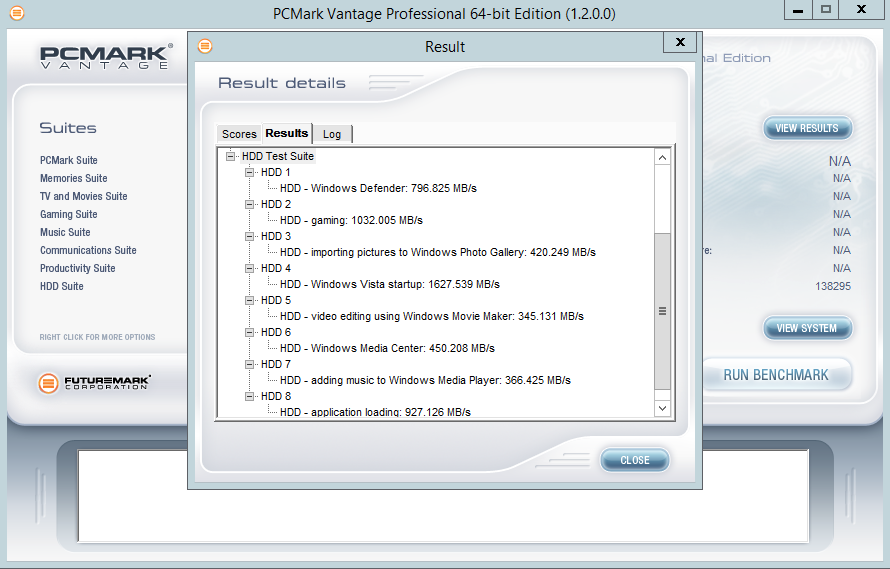Select the HDD Test Suite label

(x=278, y=156)
